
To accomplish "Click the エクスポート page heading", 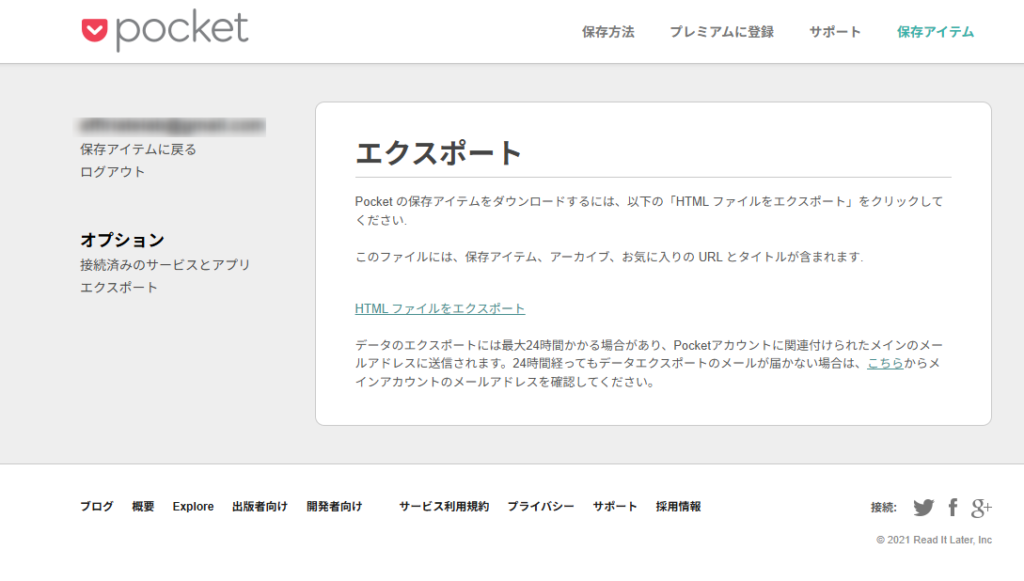I will click(438, 153).
